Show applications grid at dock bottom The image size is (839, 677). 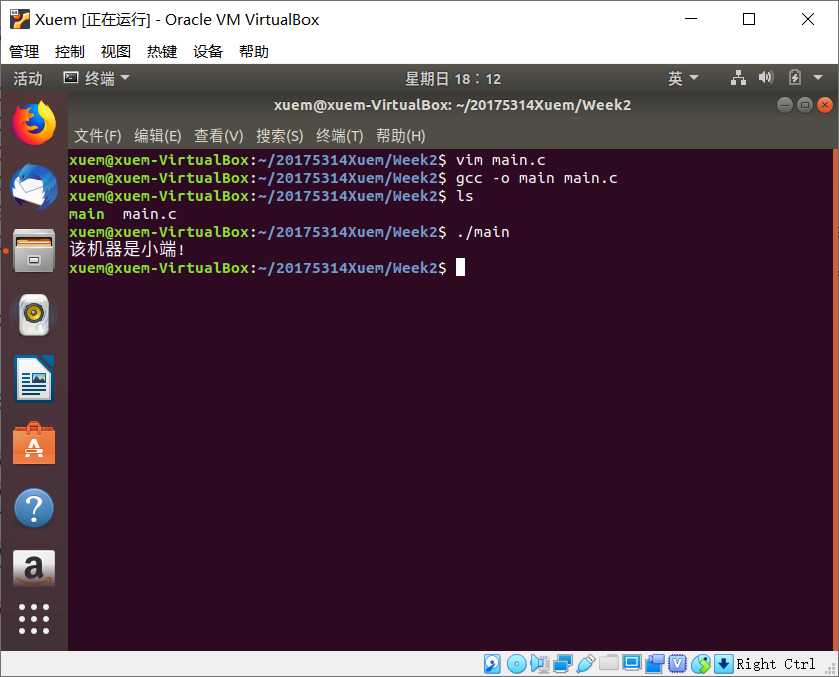pyautogui.click(x=34, y=619)
